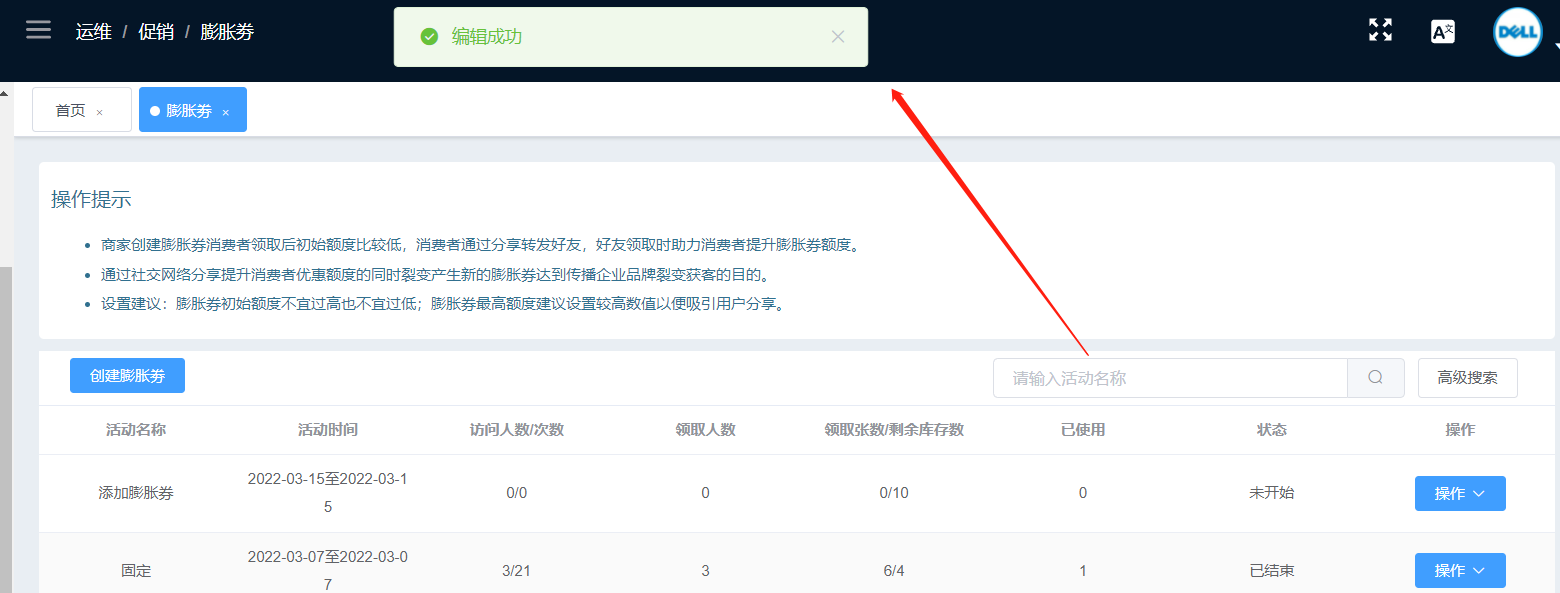Enter fullscreen mode via expand icon
The width and height of the screenshot is (1560, 593).
tap(1380, 30)
